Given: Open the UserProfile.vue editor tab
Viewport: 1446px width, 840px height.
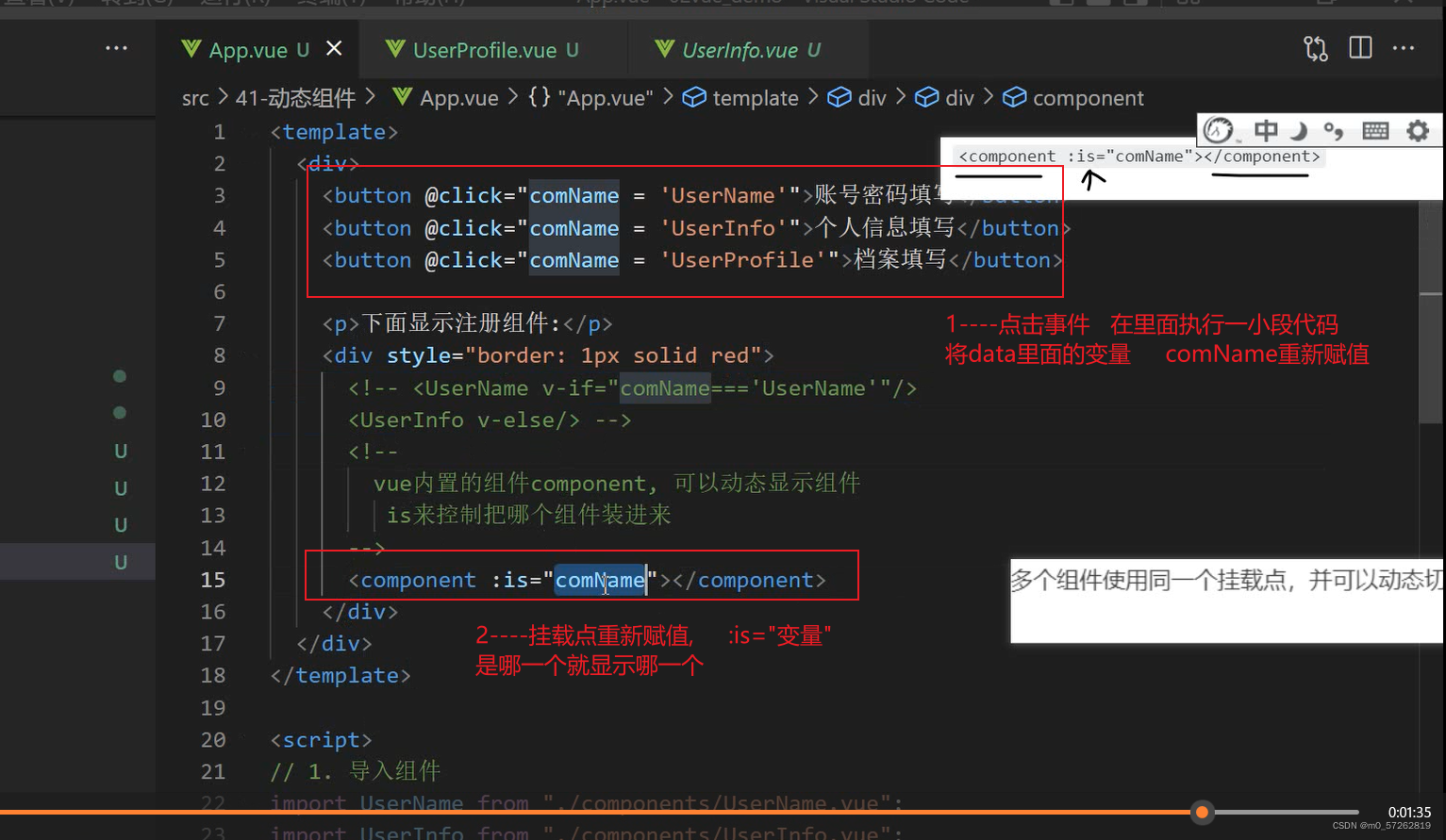Looking at the screenshot, I should click(x=485, y=50).
